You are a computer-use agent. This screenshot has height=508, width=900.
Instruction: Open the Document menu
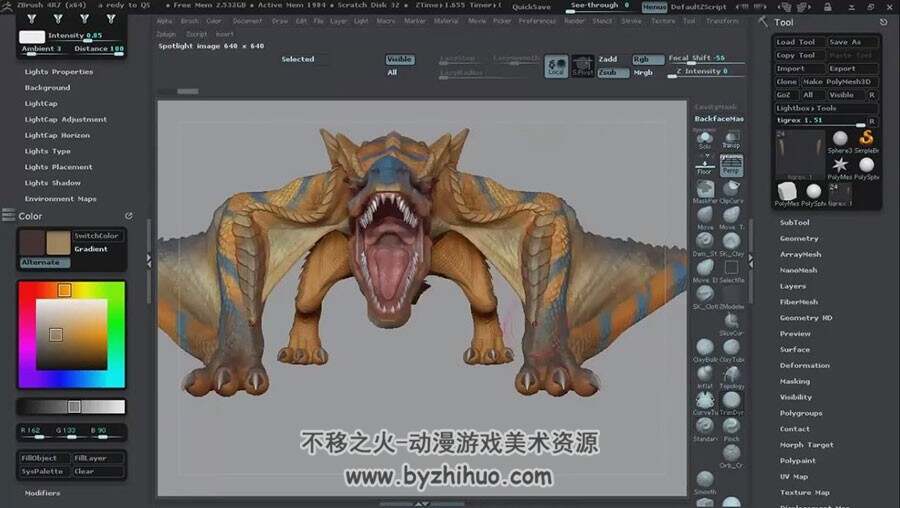[247, 21]
